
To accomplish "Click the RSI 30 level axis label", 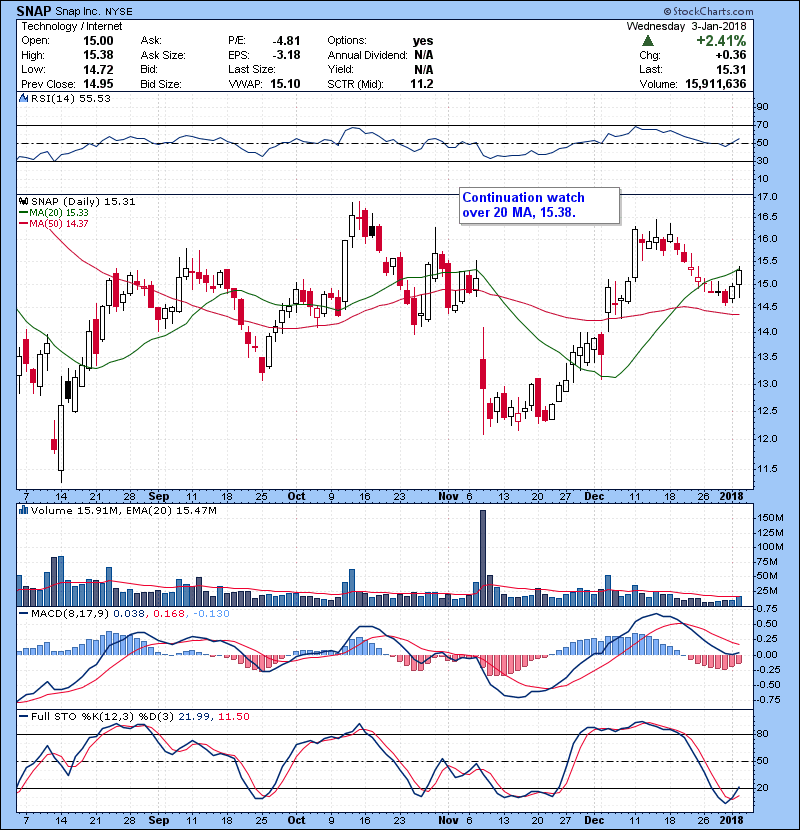I will point(762,160).
